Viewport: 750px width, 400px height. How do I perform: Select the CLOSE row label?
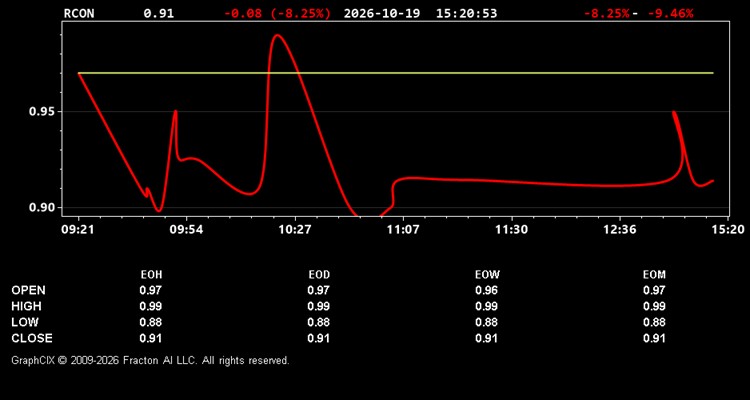pyautogui.click(x=32, y=338)
